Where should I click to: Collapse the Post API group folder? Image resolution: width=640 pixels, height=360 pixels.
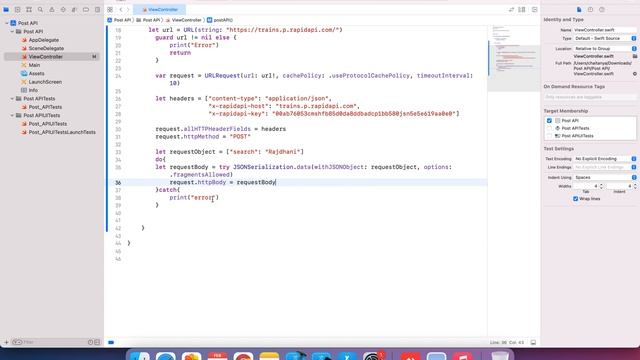[12, 31]
